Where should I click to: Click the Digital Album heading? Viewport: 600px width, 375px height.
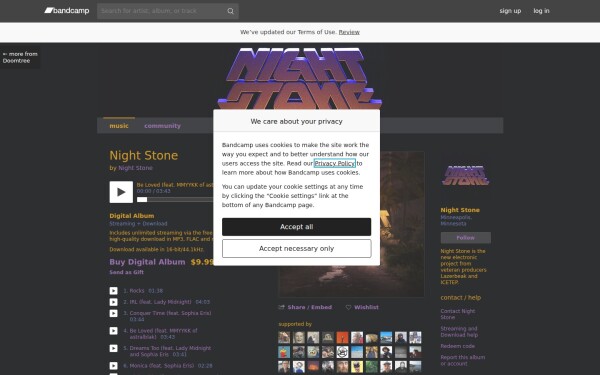point(132,216)
